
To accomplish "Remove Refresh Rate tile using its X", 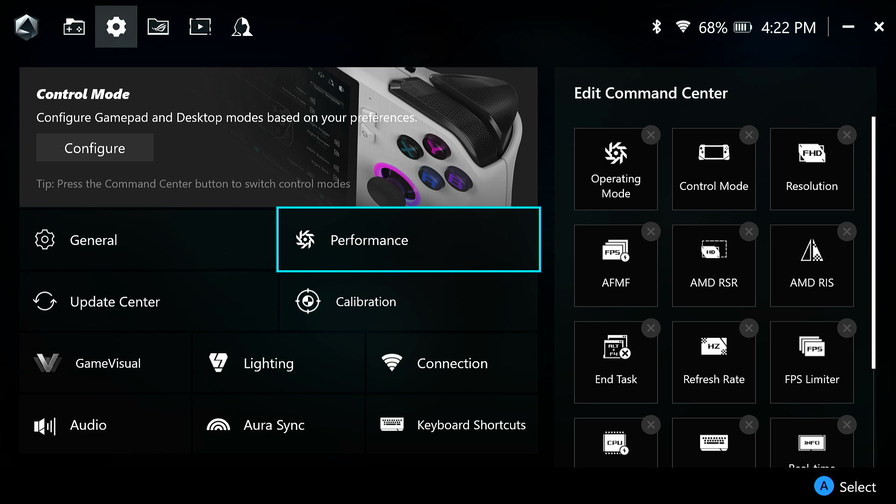I will coord(749,328).
